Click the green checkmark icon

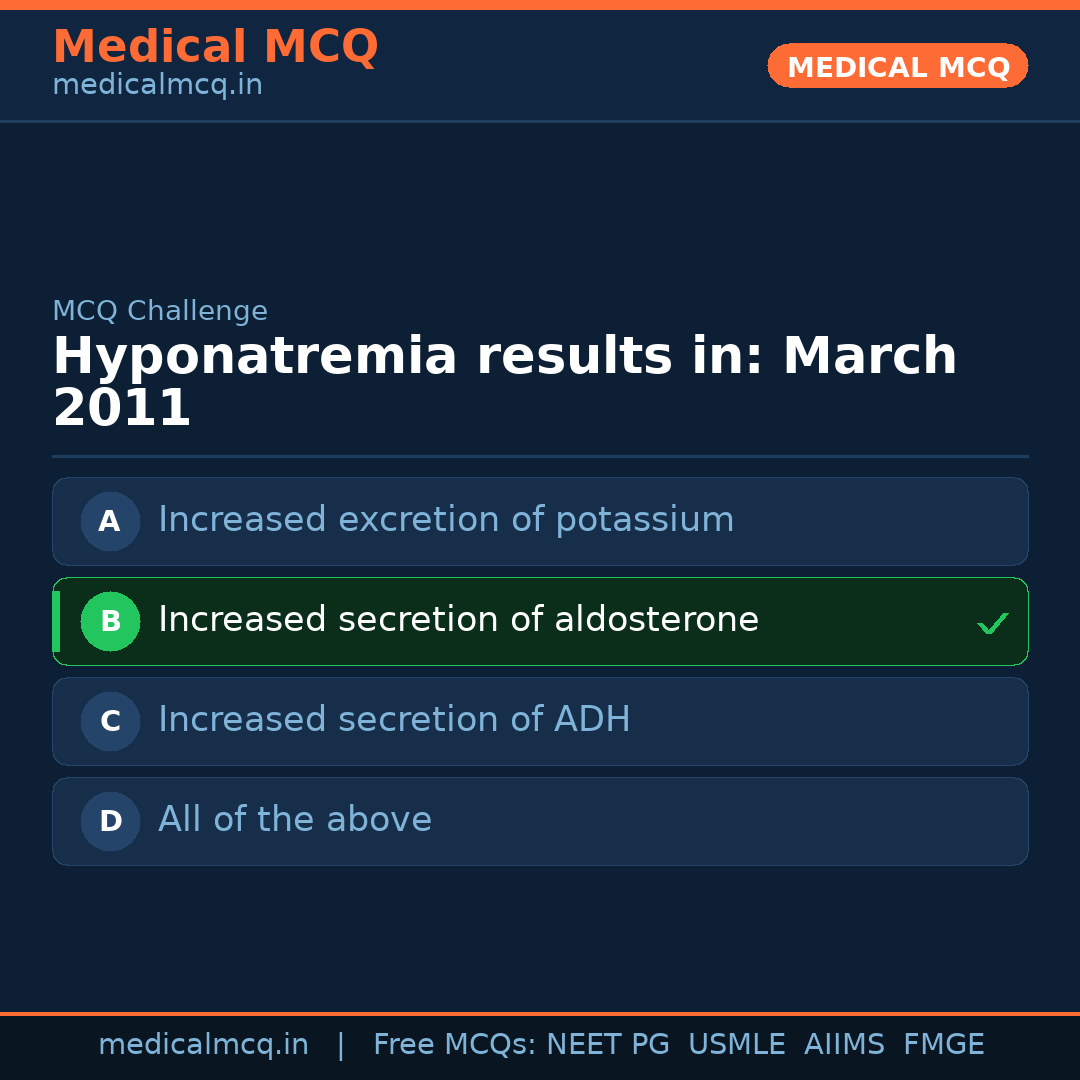(992, 624)
